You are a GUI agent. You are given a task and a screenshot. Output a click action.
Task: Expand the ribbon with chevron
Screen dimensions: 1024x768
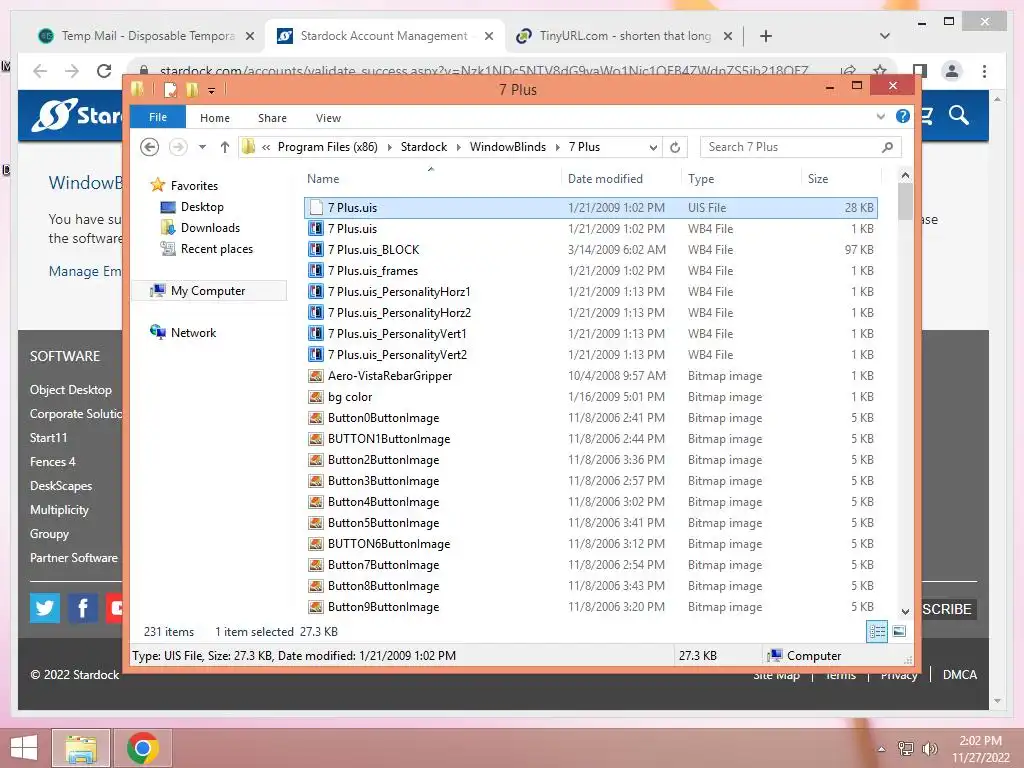pos(880,116)
